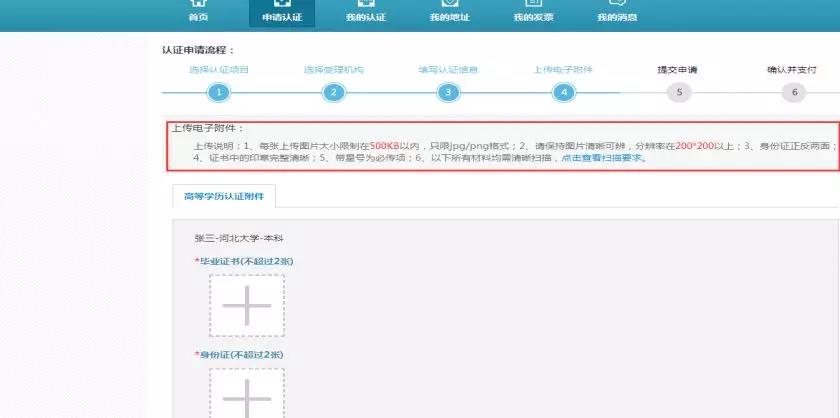This screenshot has height=418, width=840.
Task: Click 选择认证项目 step label
Action: 219,70
